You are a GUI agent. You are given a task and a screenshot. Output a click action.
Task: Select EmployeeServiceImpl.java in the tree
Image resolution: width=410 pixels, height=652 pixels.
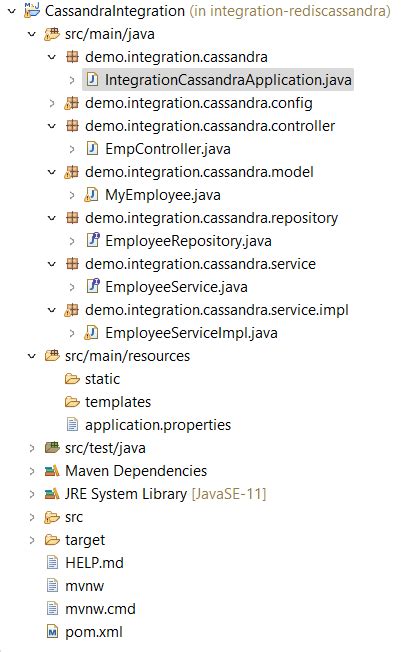click(191, 333)
